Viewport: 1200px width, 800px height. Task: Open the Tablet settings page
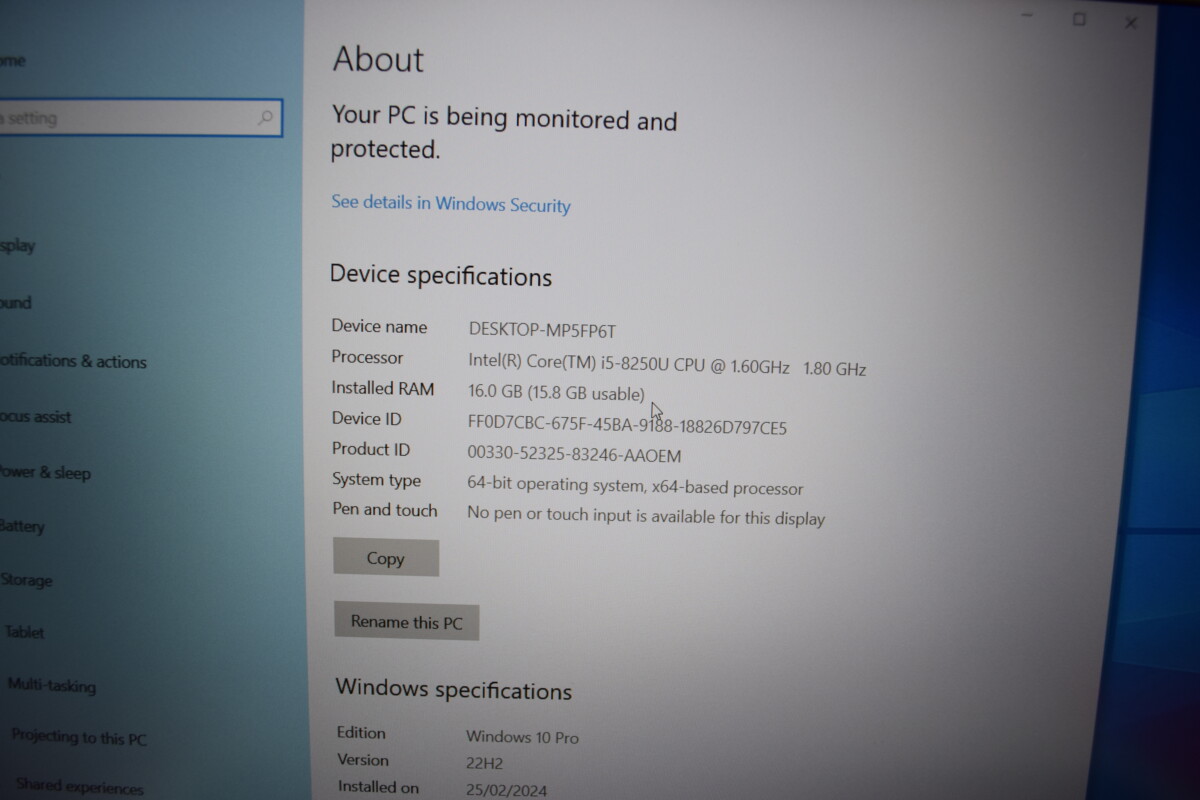coord(24,632)
